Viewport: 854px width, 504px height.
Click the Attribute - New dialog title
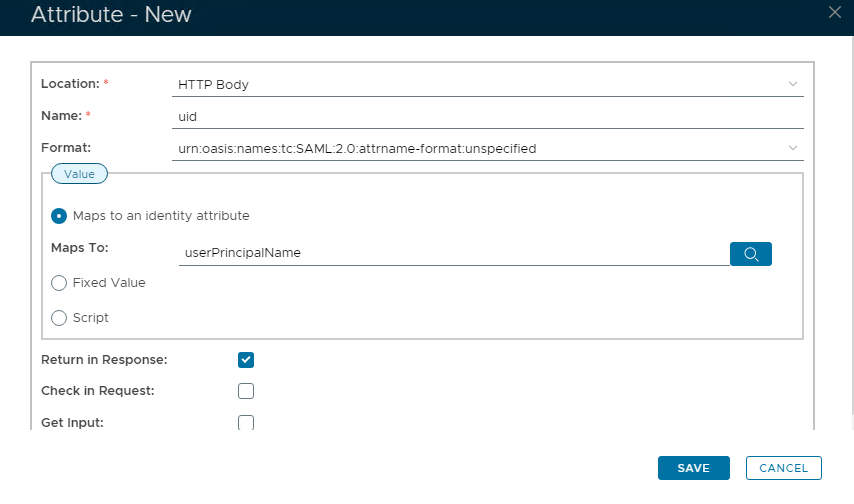(x=111, y=15)
